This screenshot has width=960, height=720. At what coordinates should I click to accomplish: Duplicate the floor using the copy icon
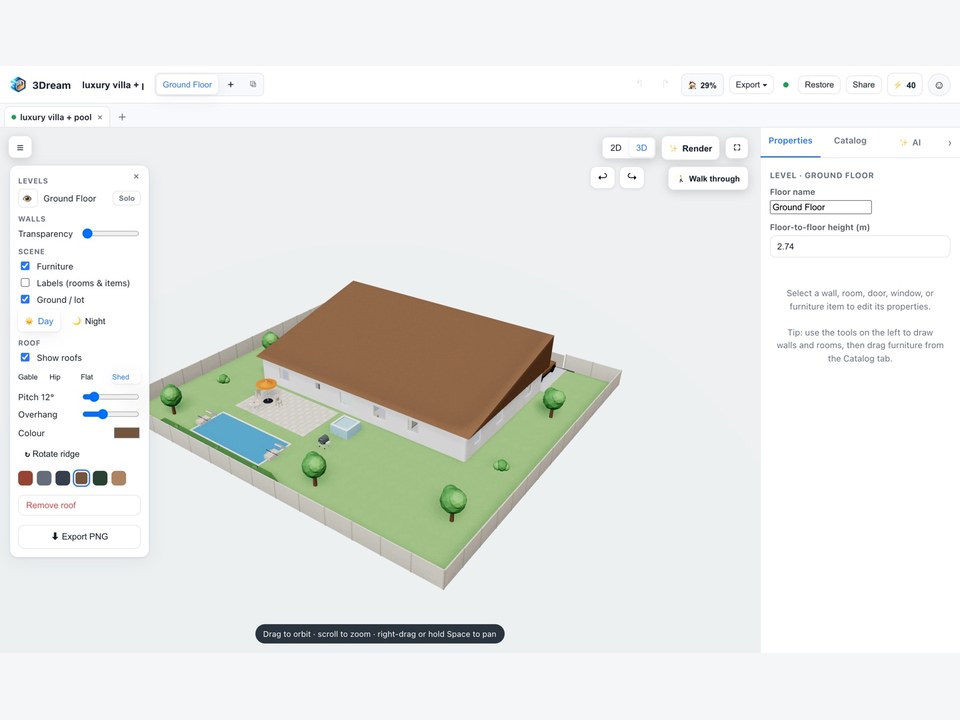[x=253, y=84]
